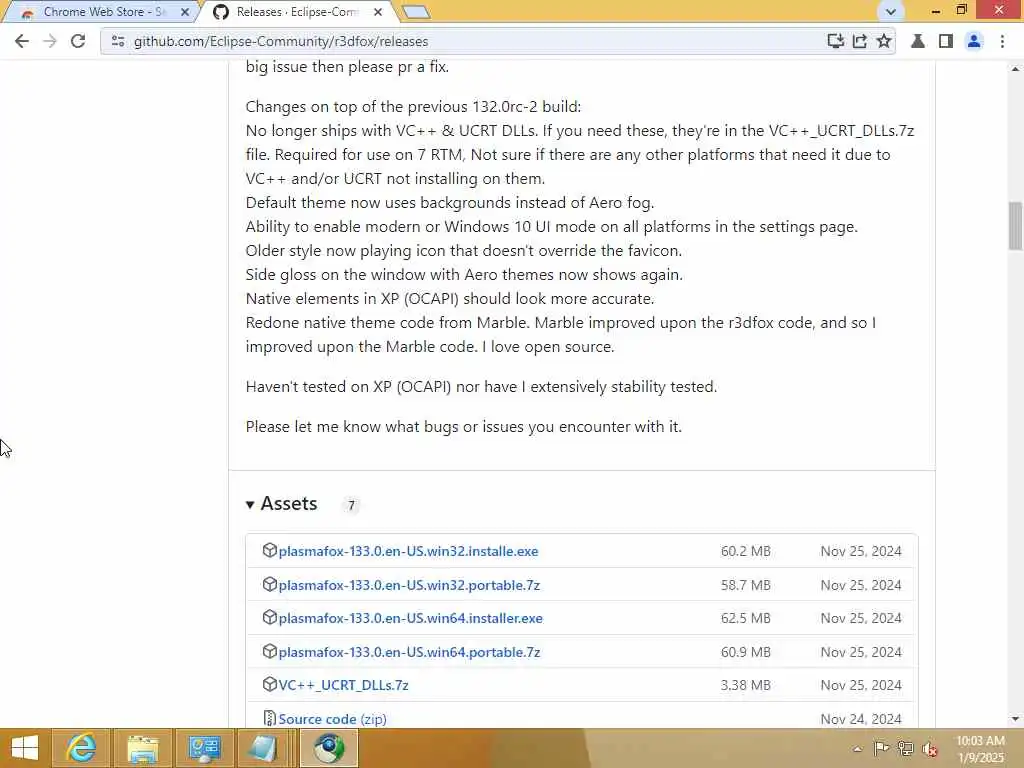Click the forward navigation arrow
The width and height of the screenshot is (1024, 768).
(50, 41)
